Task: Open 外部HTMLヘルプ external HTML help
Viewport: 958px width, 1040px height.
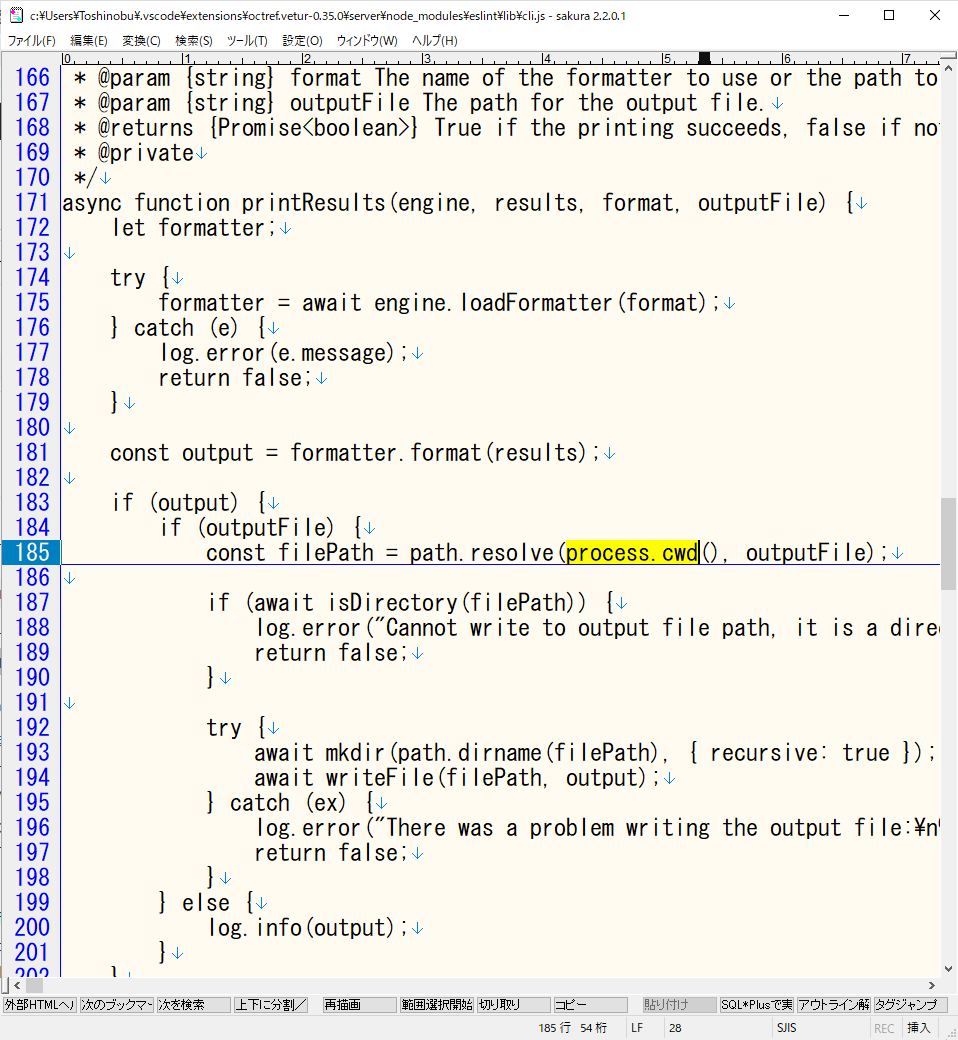Action: click(40, 1004)
